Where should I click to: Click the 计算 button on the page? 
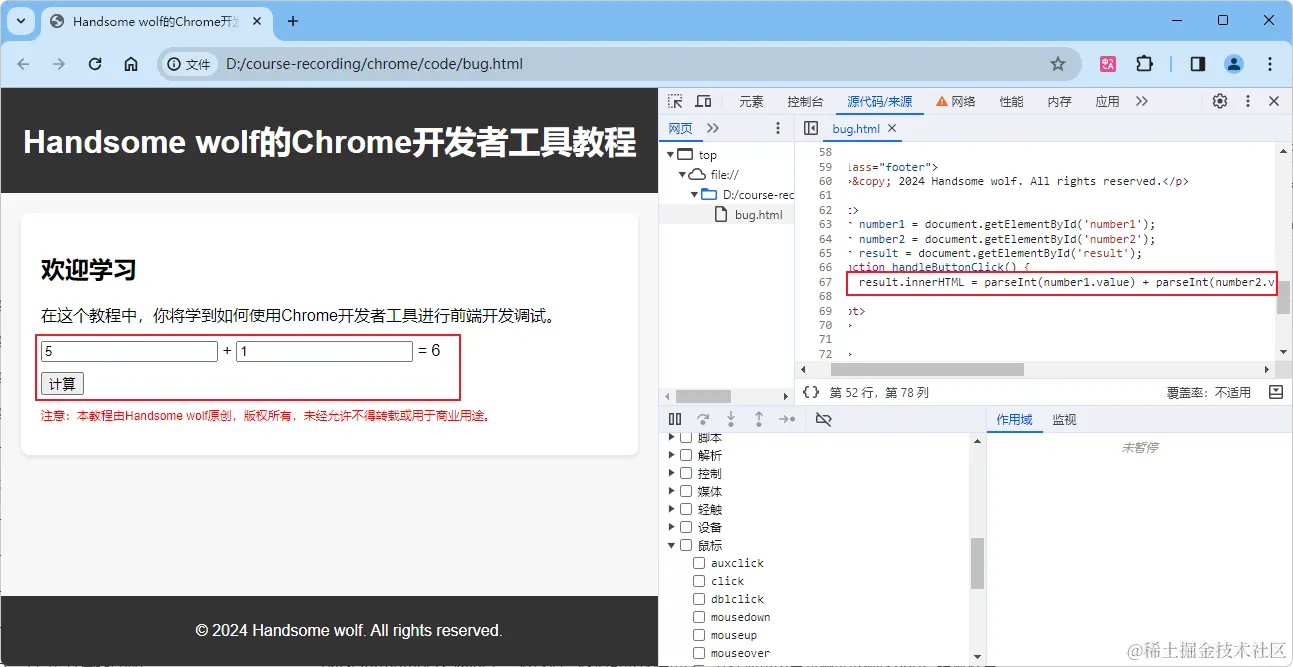[62, 384]
